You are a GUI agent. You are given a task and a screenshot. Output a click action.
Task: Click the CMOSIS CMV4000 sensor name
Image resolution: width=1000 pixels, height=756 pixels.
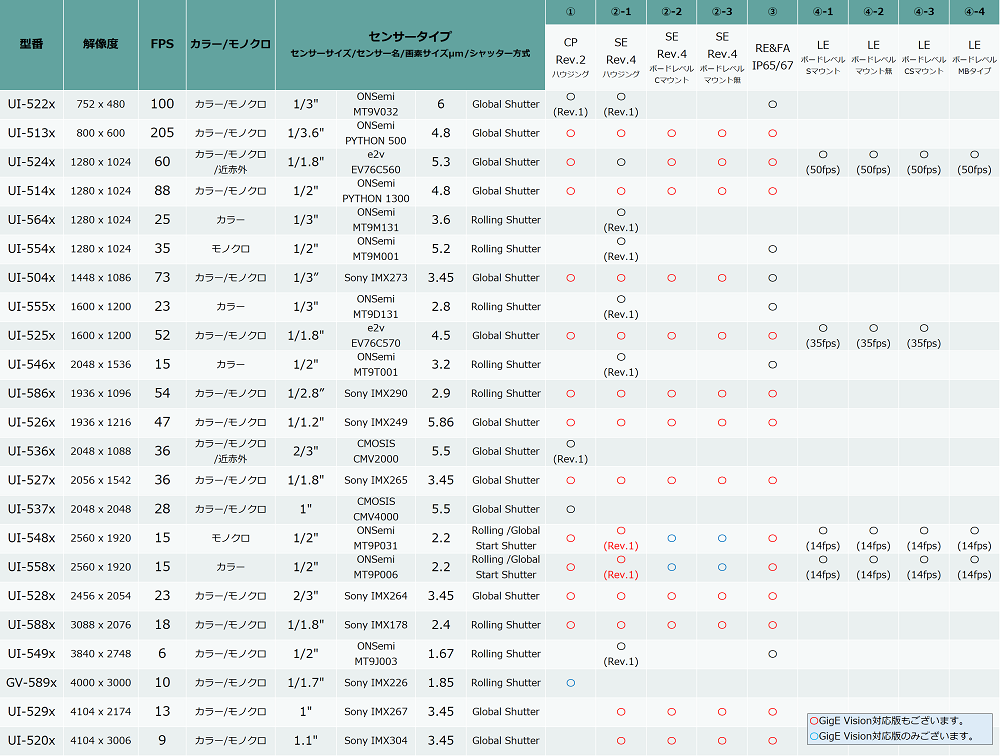pos(376,509)
